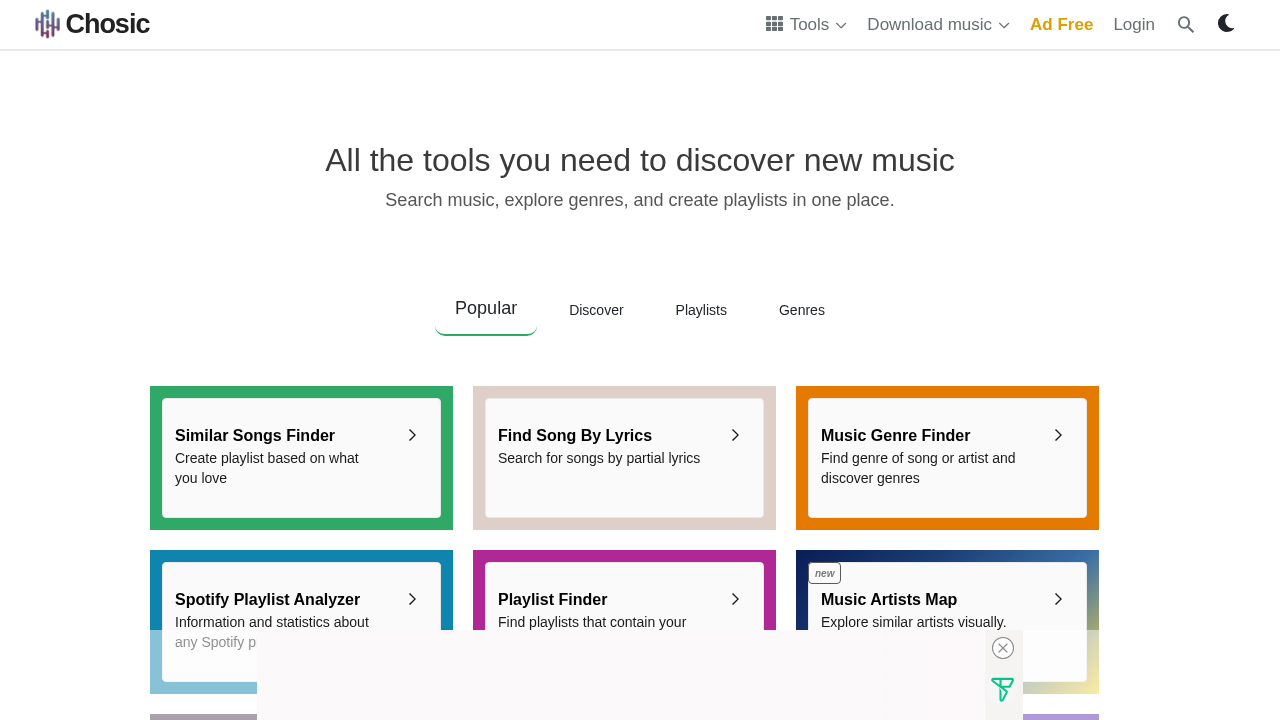
Task: Click arrow on Music Artists Map card
Action: coord(1058,599)
